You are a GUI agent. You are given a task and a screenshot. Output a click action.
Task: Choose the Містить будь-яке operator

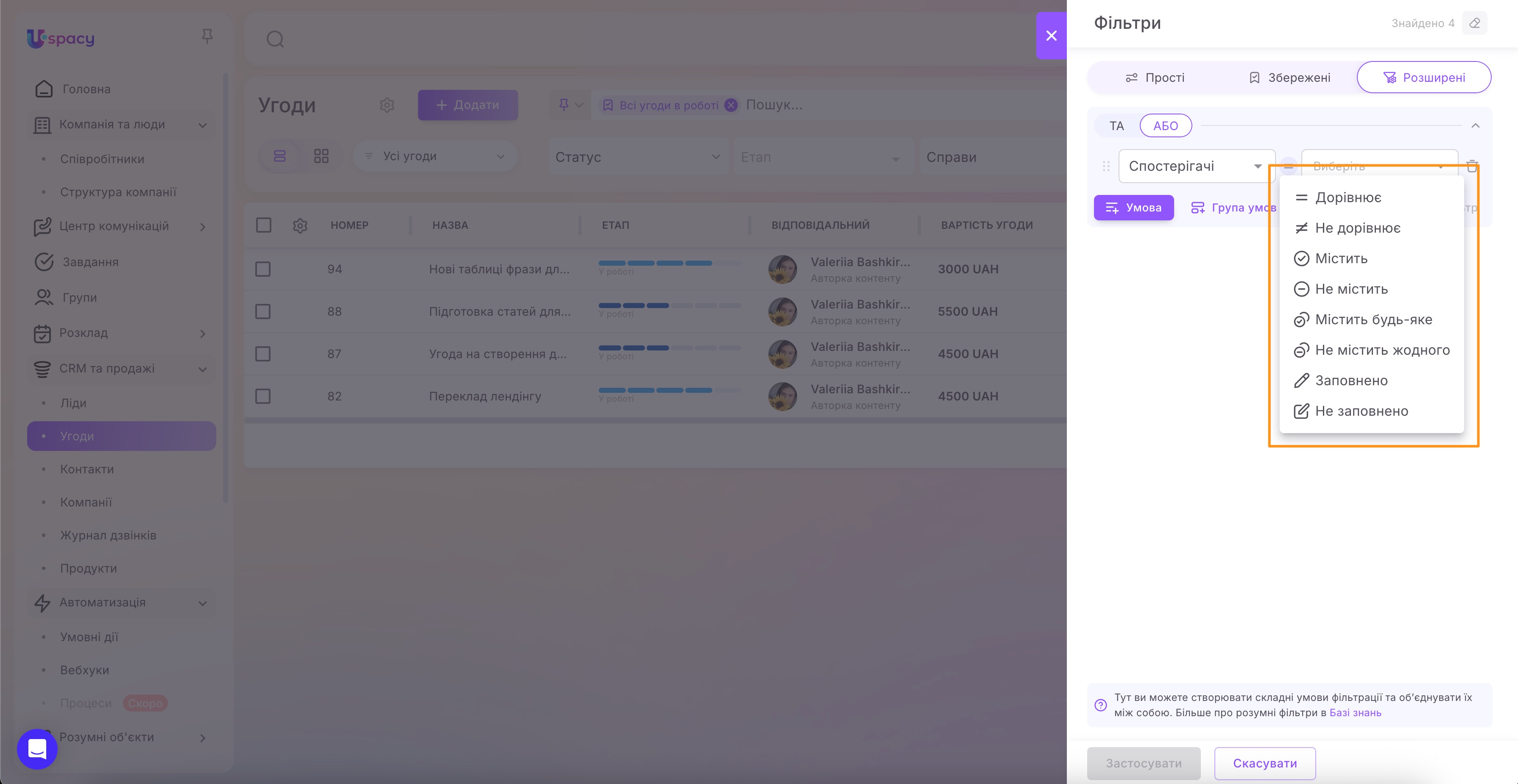(x=1373, y=320)
